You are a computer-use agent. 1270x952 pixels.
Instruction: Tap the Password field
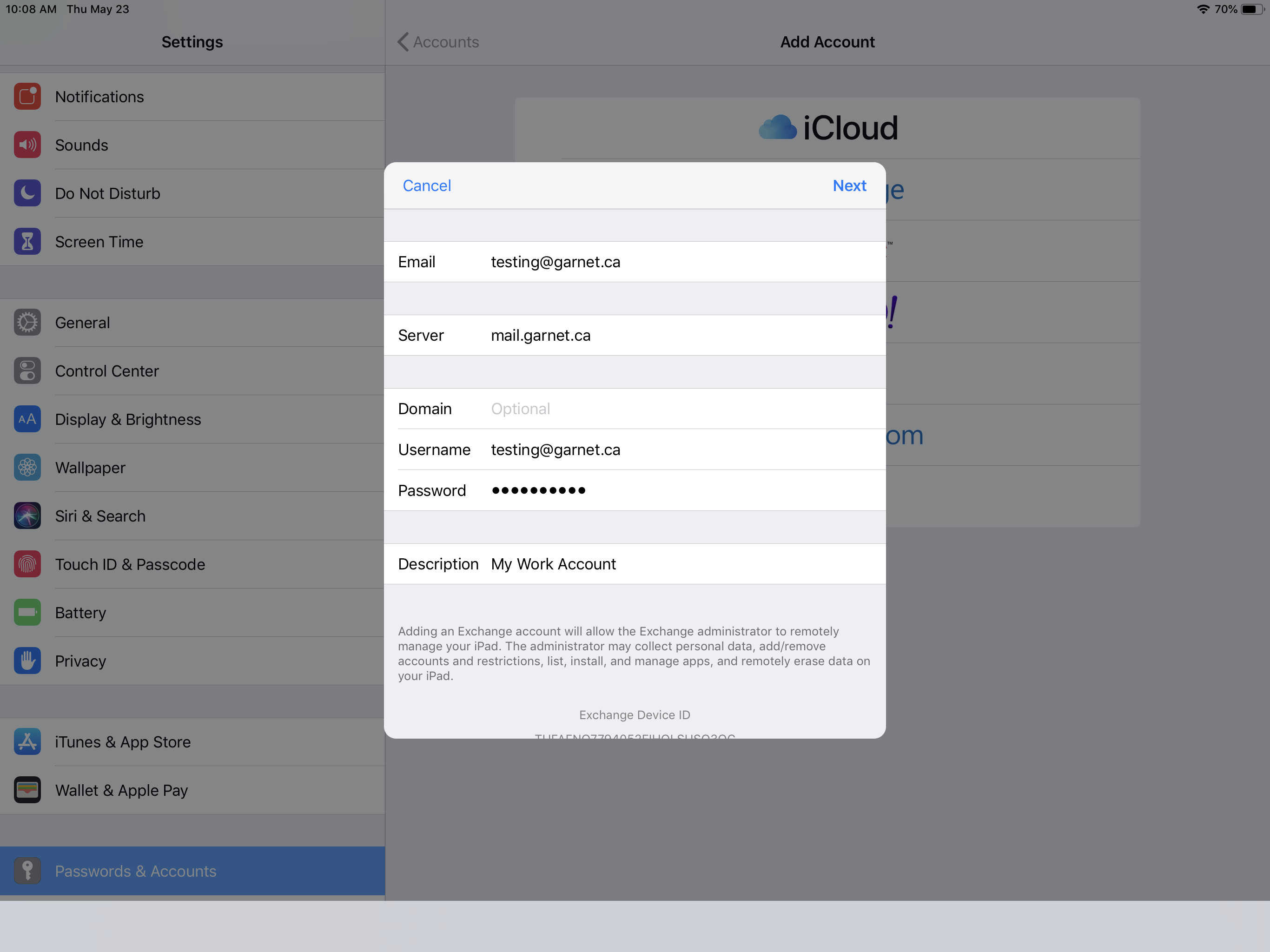[x=677, y=490]
